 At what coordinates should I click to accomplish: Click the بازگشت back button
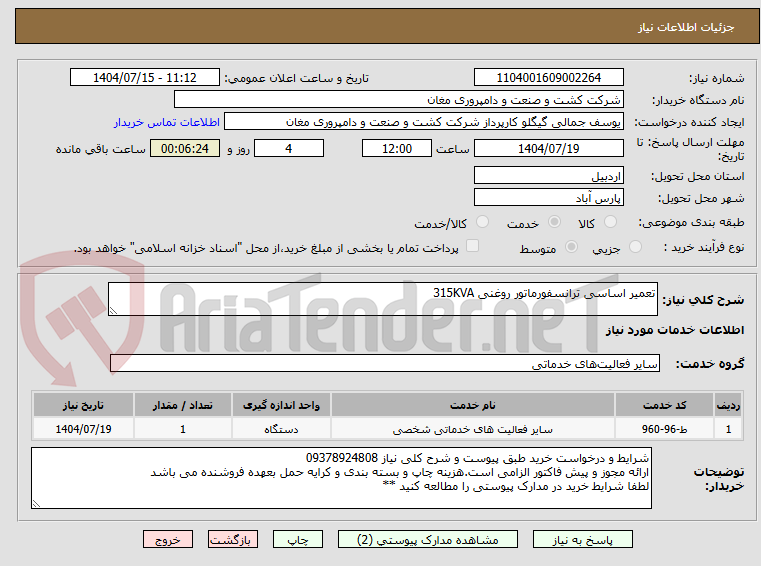[x=232, y=539]
